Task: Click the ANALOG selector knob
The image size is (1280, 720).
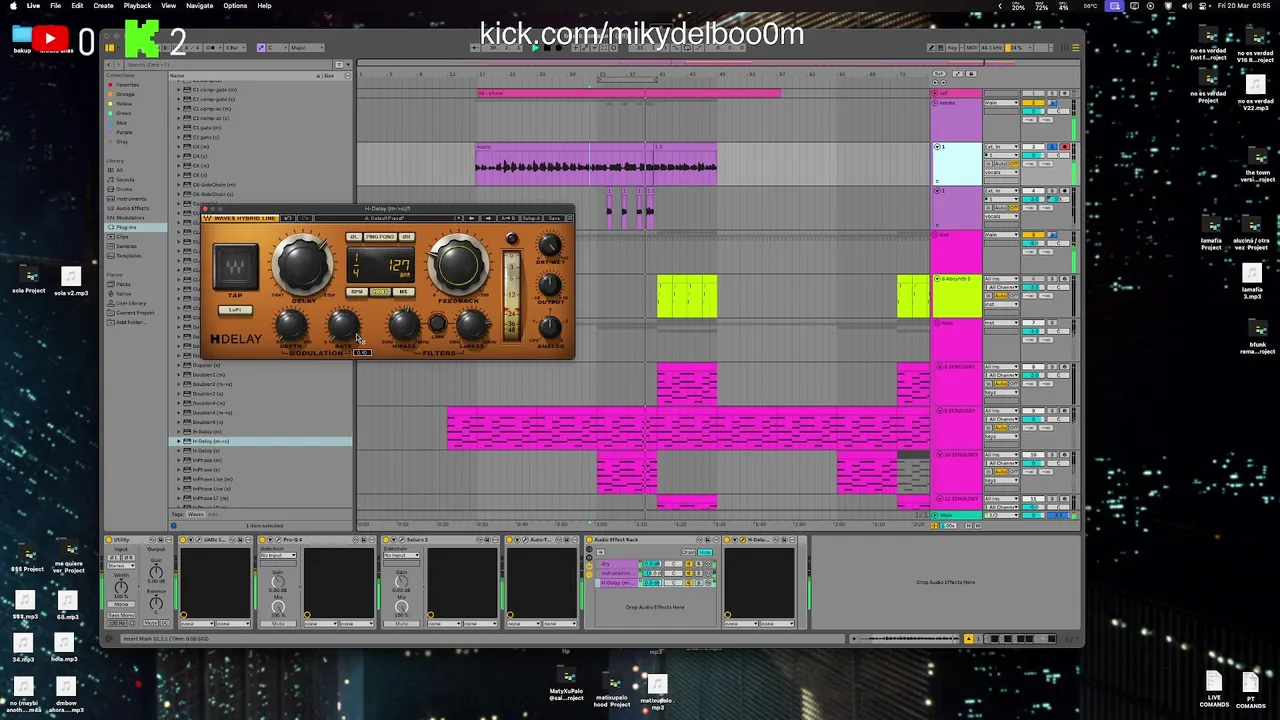Action: tap(550, 327)
